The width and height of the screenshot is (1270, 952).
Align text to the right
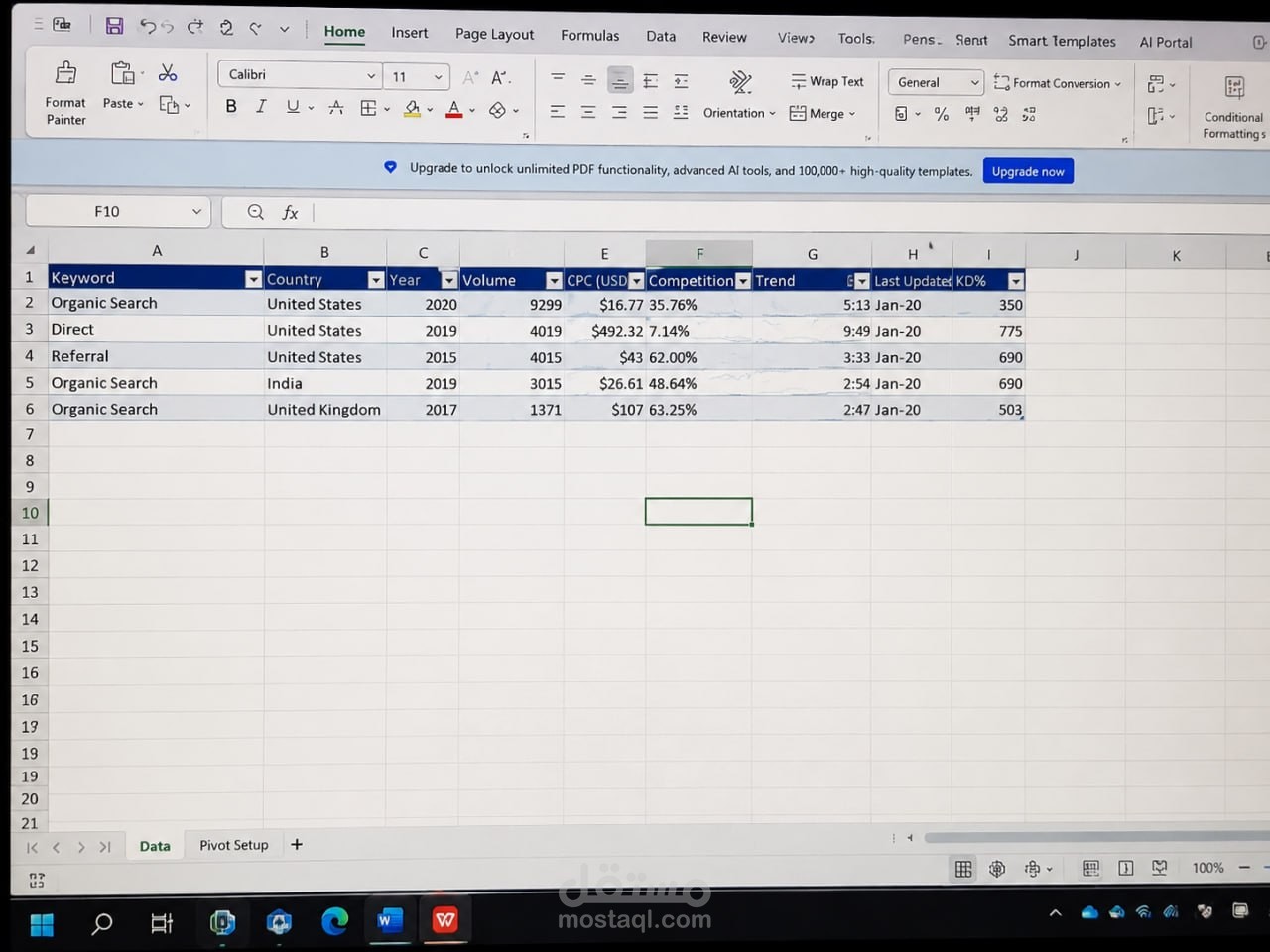click(x=620, y=113)
